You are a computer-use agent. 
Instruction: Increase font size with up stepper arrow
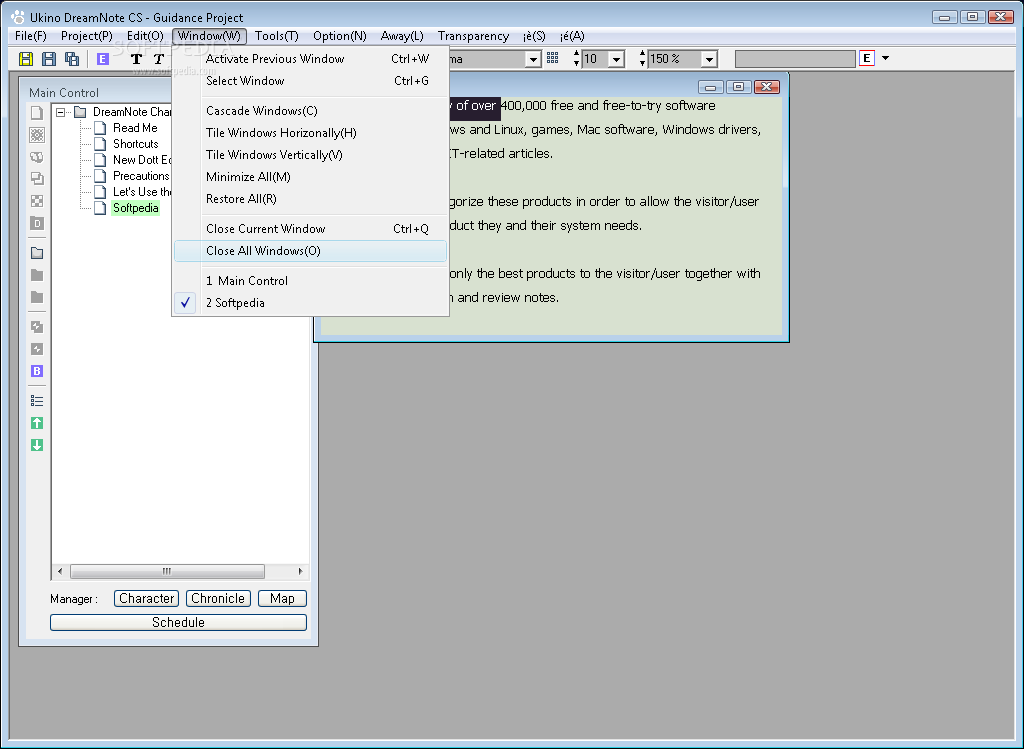pyautogui.click(x=576, y=54)
